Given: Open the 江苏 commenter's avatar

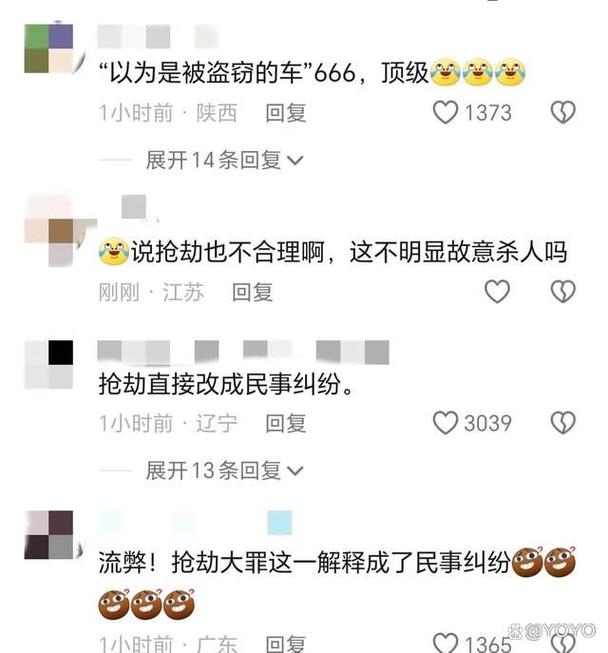Looking at the screenshot, I should [x=49, y=230].
